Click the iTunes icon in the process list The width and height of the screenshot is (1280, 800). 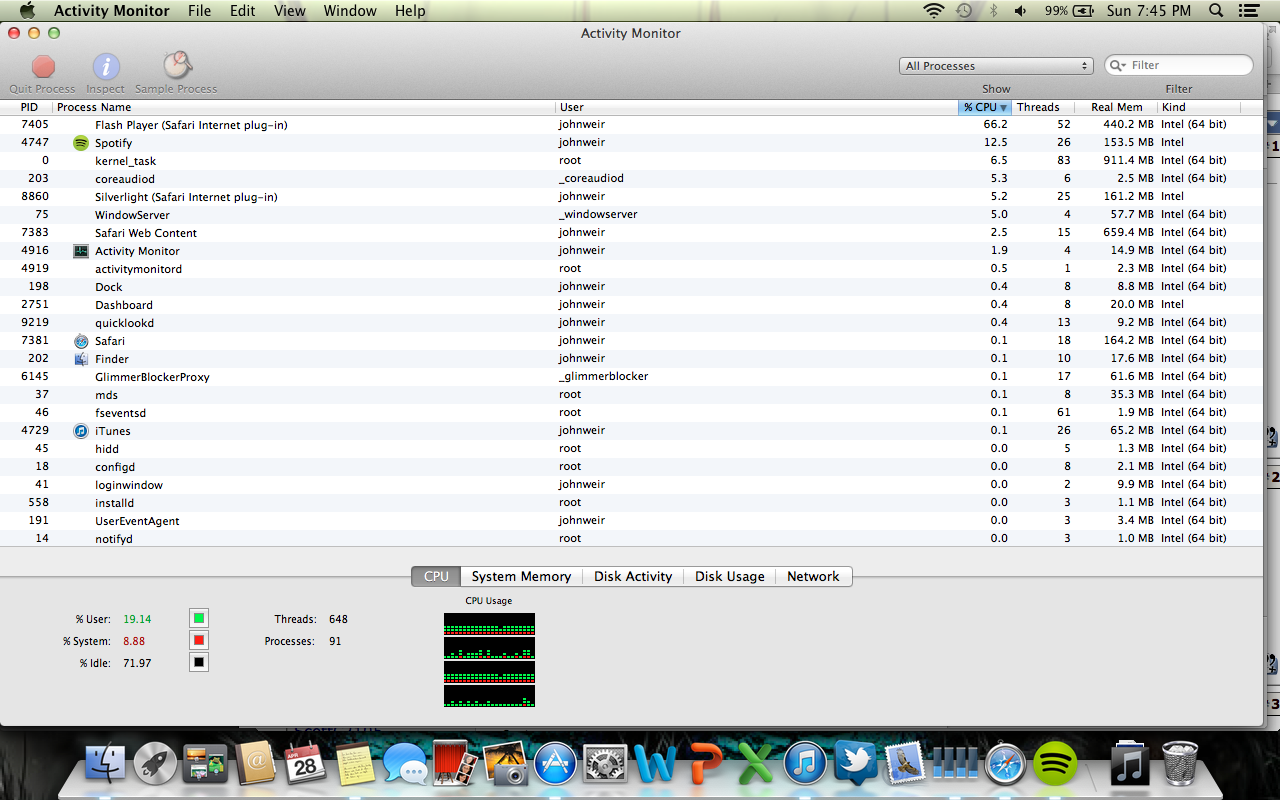[x=81, y=431]
